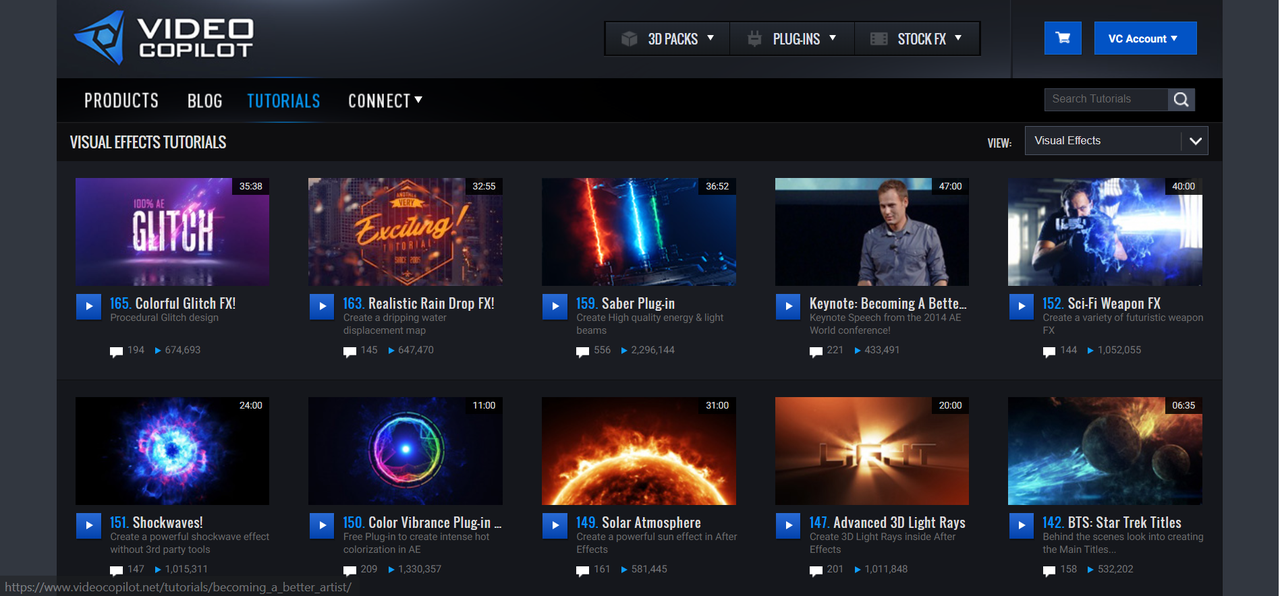
Task: Play the Keynote Becoming A Better Artist video
Action: [x=789, y=306]
